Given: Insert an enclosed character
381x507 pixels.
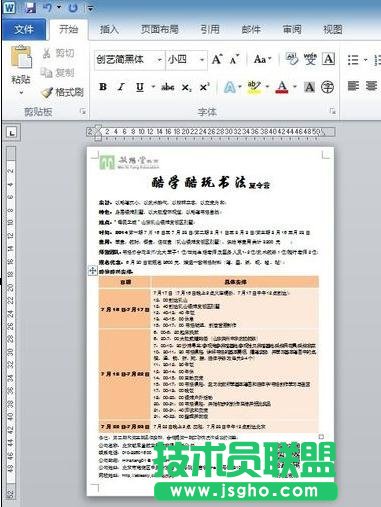Looking at the screenshot, I should pyautogui.click(x=328, y=87).
